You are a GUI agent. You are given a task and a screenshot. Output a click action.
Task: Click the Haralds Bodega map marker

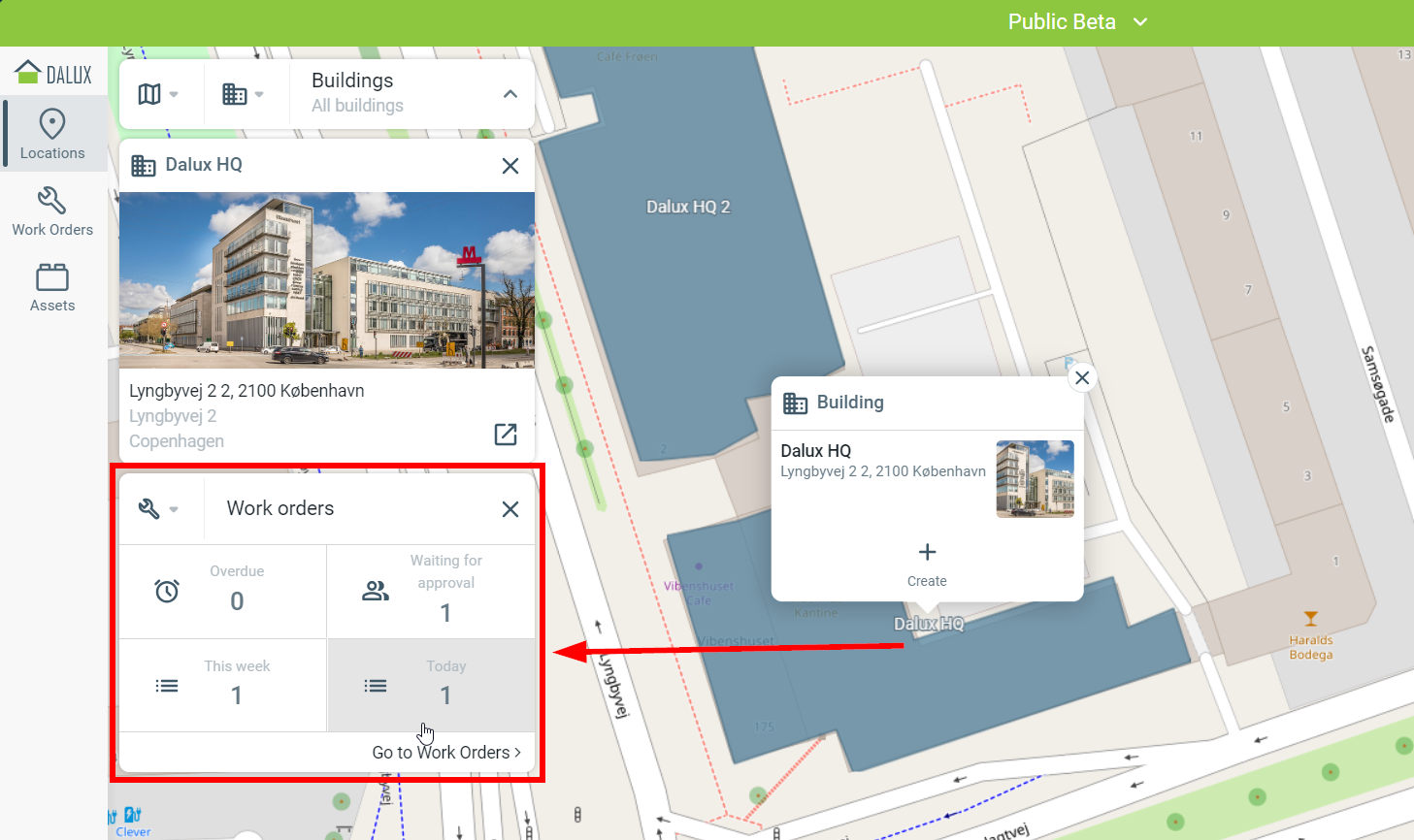(1310, 618)
